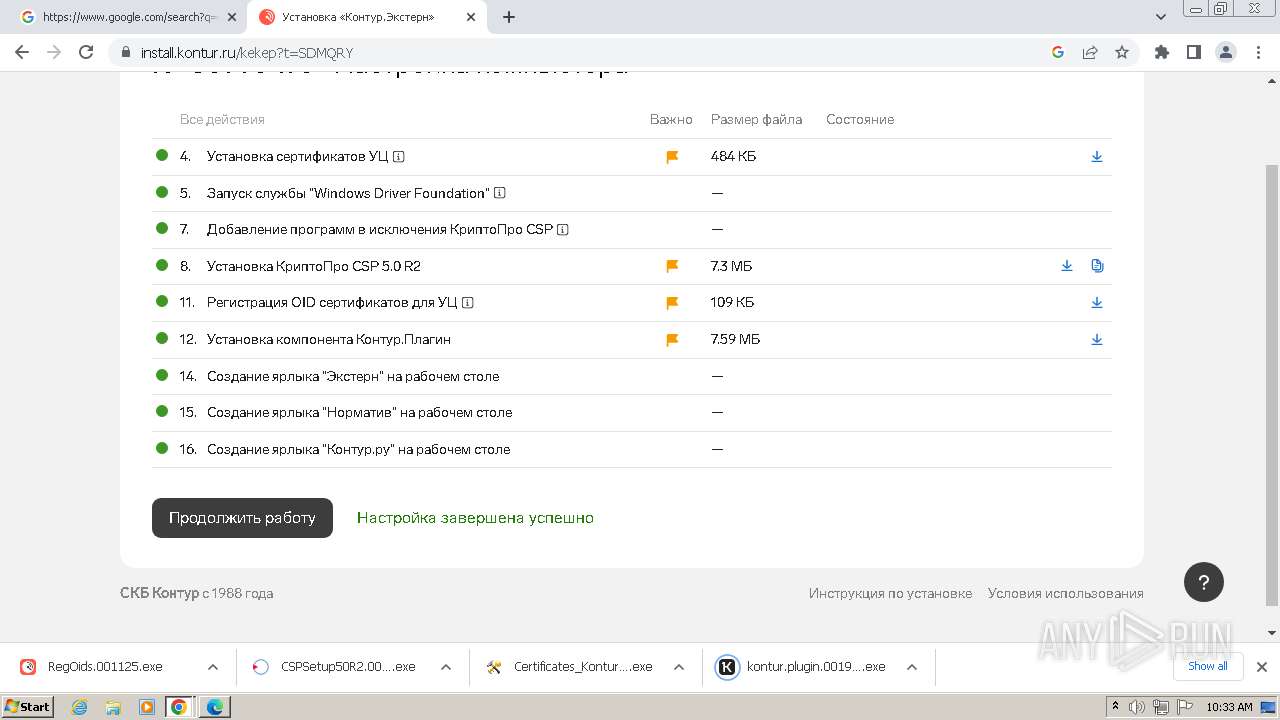Show info for Windows Driver Foundation service
The width and height of the screenshot is (1280, 720).
[500, 193]
